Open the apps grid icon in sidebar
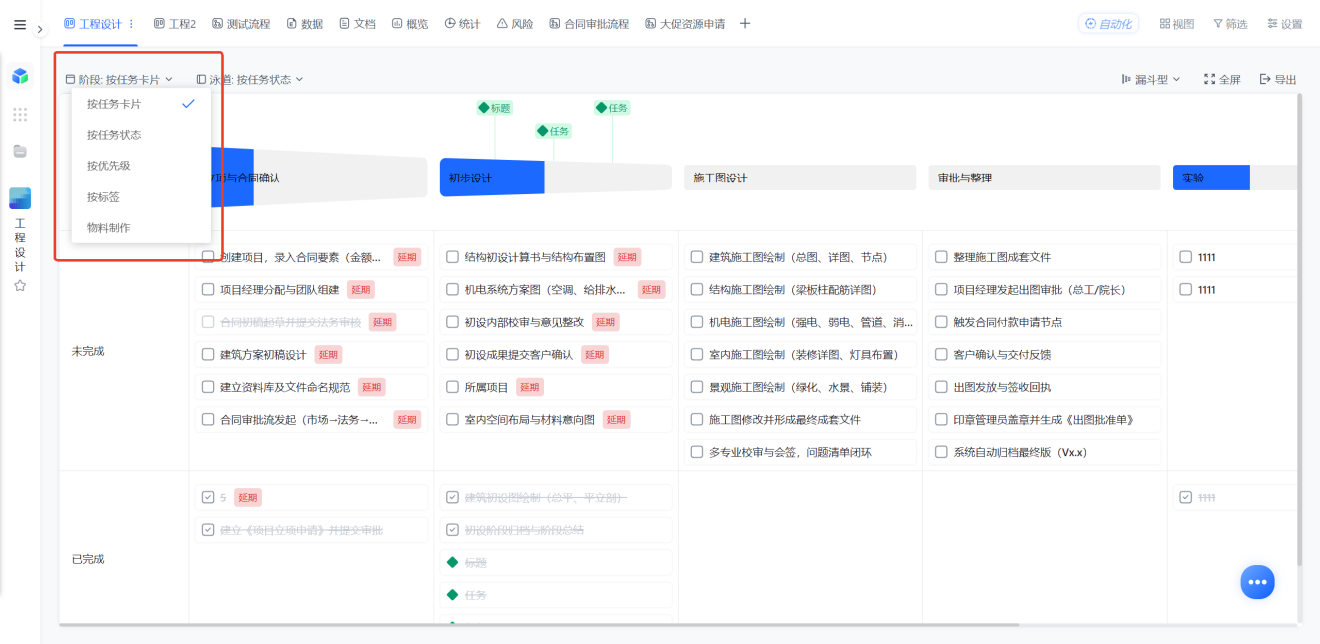This screenshot has width=1320, height=644. point(20,115)
